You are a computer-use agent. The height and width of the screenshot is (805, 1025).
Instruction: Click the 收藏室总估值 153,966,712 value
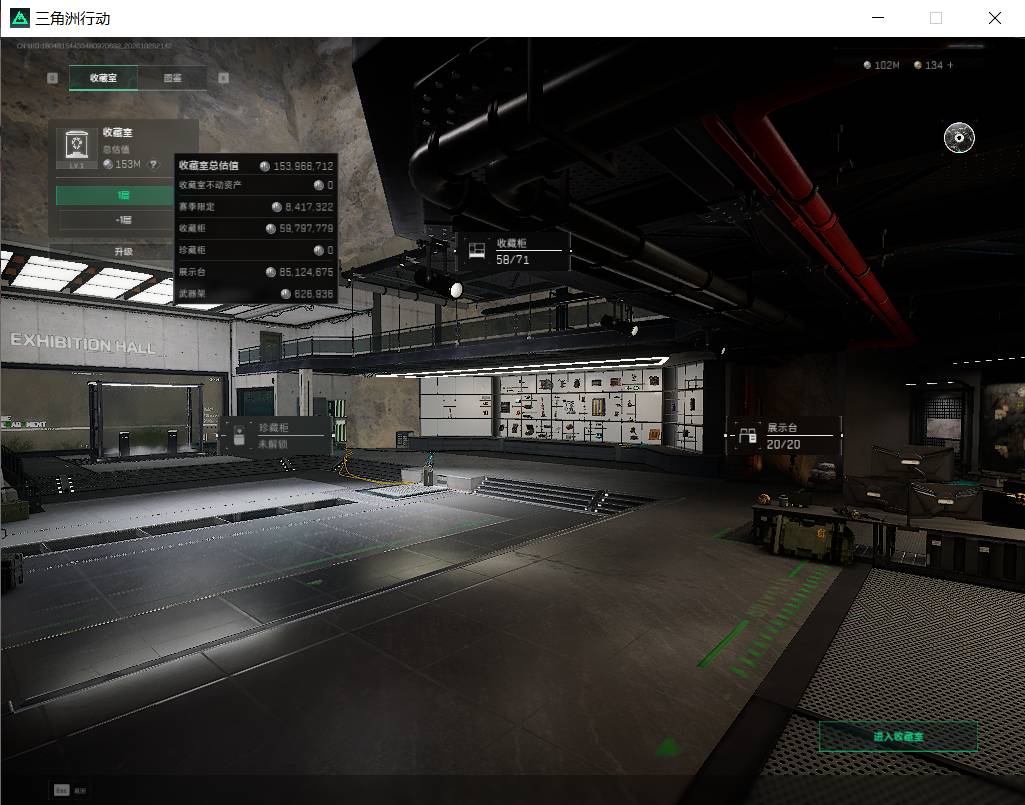303,166
